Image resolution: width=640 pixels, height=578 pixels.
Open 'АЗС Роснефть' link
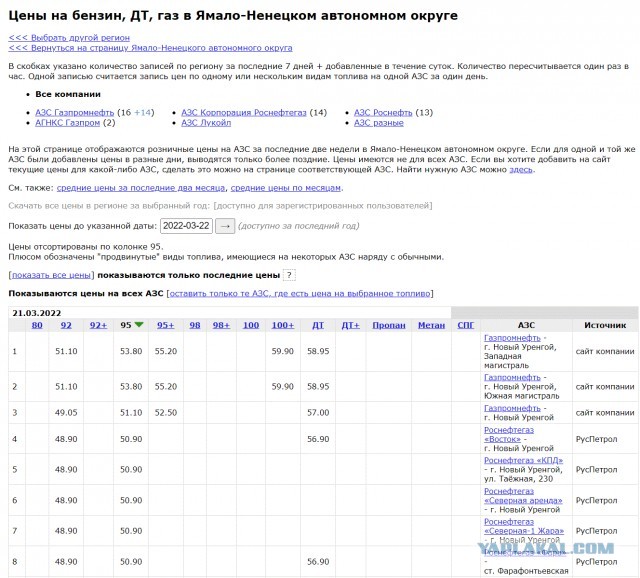click(x=383, y=112)
